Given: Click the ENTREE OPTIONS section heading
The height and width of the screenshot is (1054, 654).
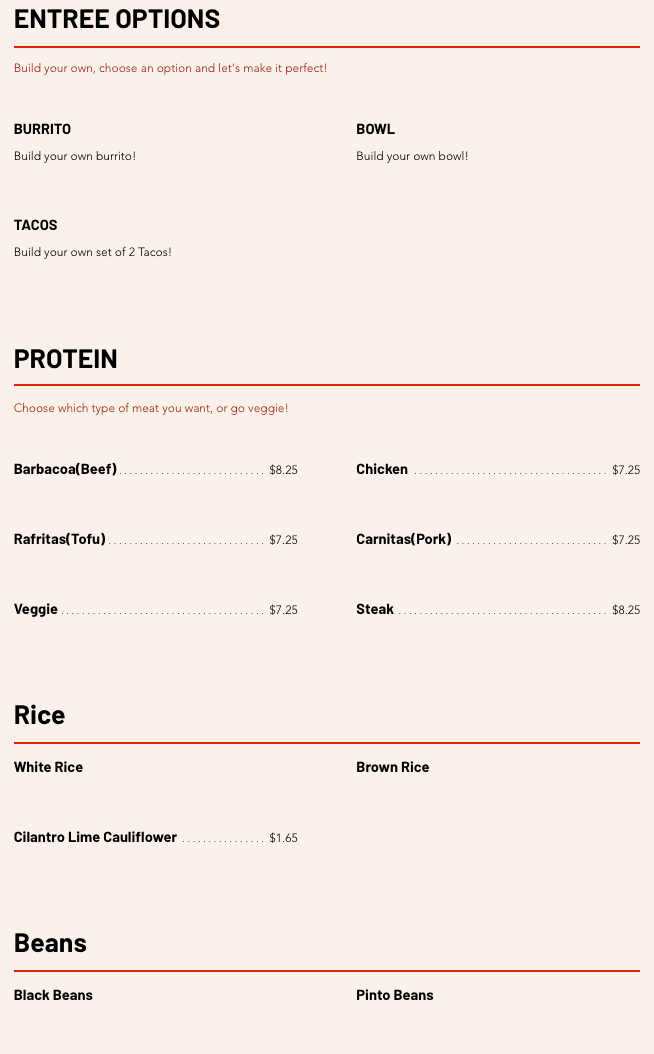Looking at the screenshot, I should click(x=117, y=19).
